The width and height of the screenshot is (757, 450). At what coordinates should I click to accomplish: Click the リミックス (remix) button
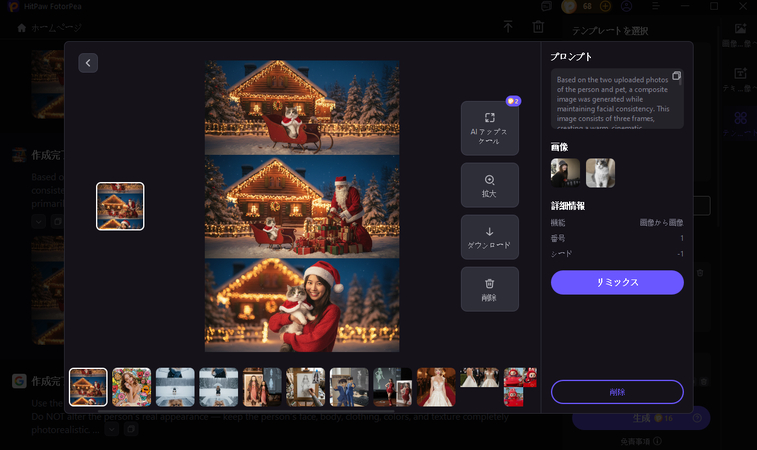coord(617,283)
